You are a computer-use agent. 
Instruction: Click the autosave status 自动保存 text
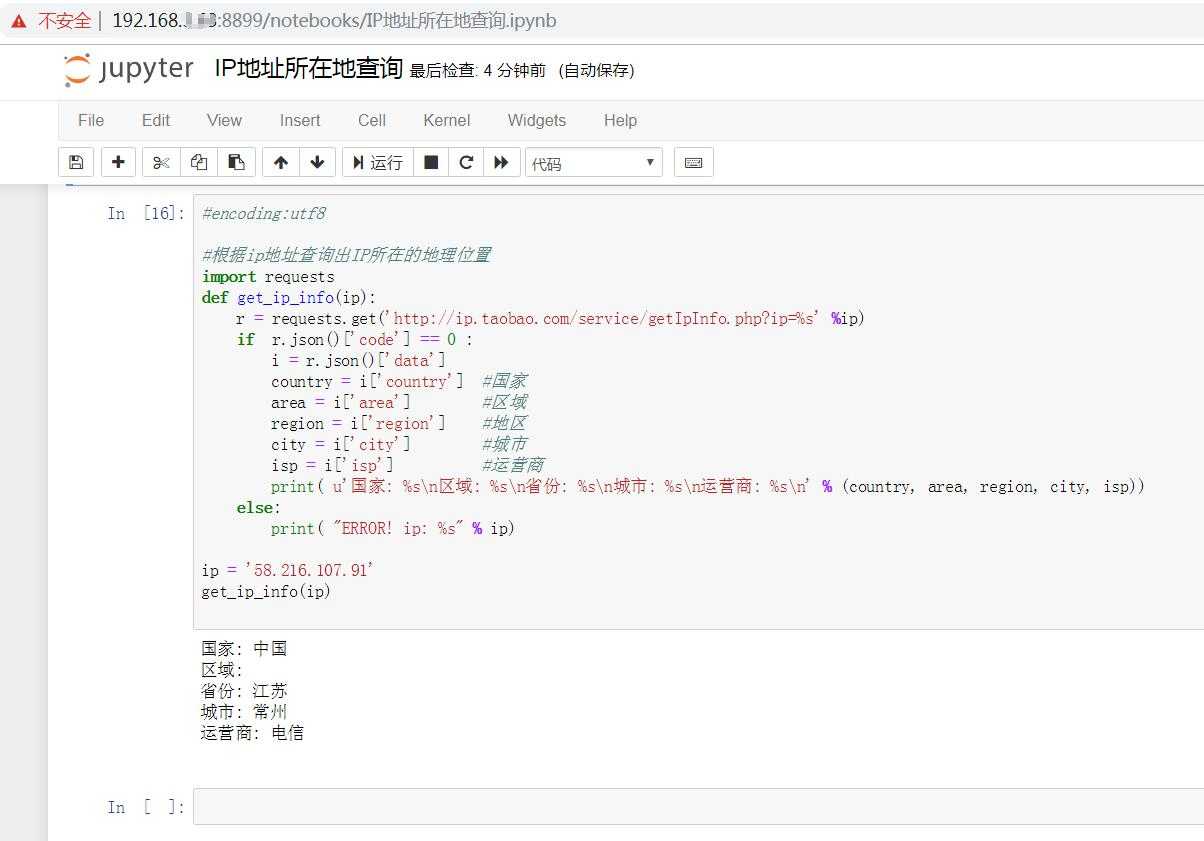pos(596,70)
